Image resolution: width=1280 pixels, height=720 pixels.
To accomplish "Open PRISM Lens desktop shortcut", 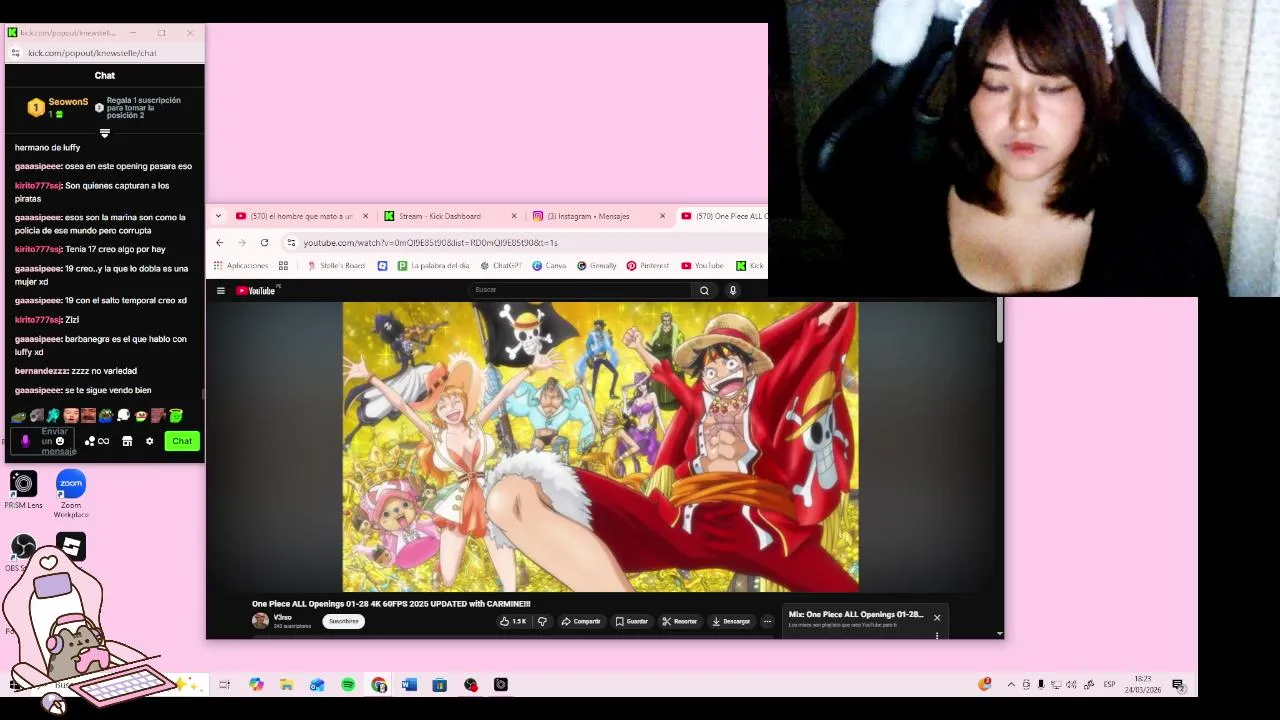I will point(23,489).
